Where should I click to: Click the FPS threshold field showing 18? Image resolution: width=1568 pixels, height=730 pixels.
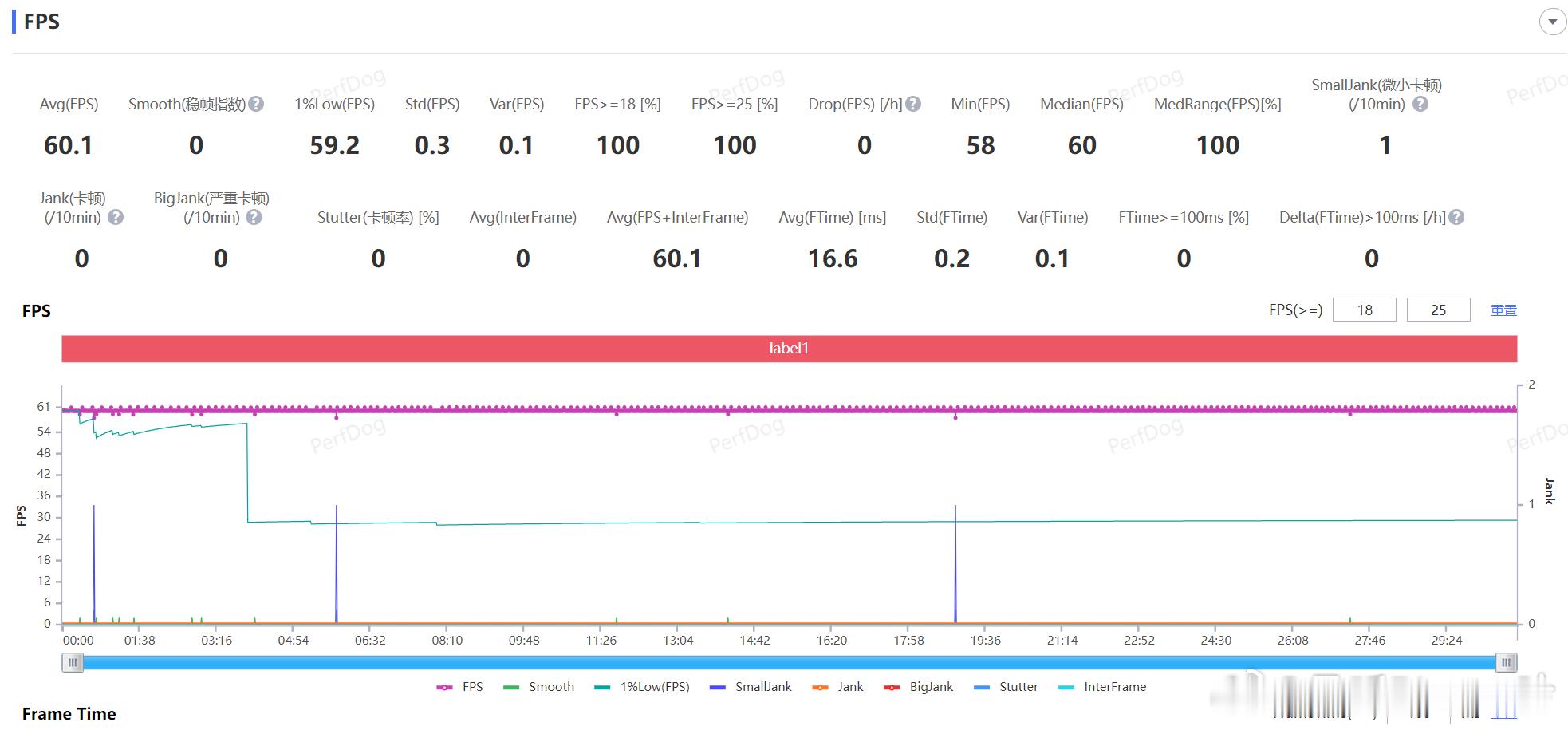1365,310
